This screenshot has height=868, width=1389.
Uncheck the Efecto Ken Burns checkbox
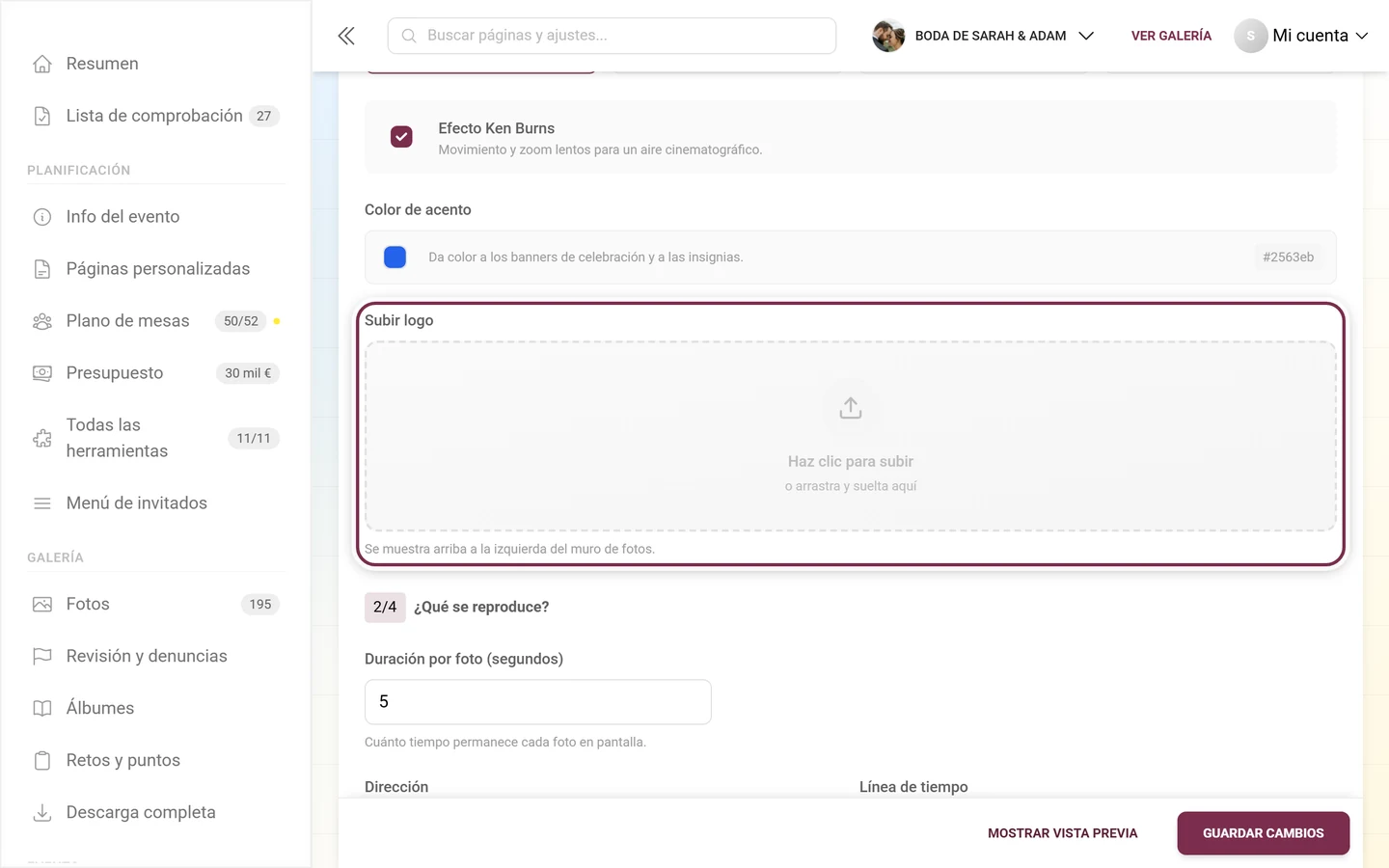tap(401, 137)
